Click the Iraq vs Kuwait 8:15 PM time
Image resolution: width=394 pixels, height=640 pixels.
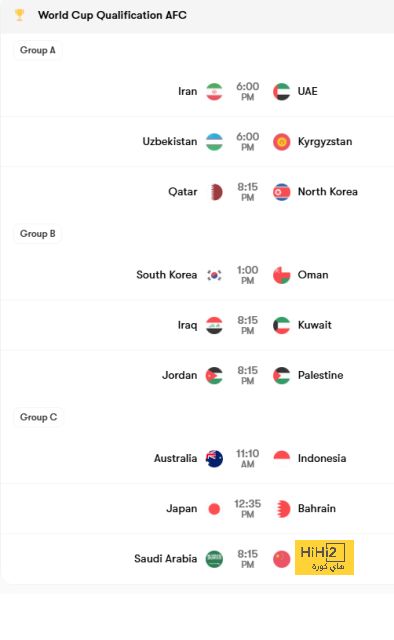(x=247, y=325)
